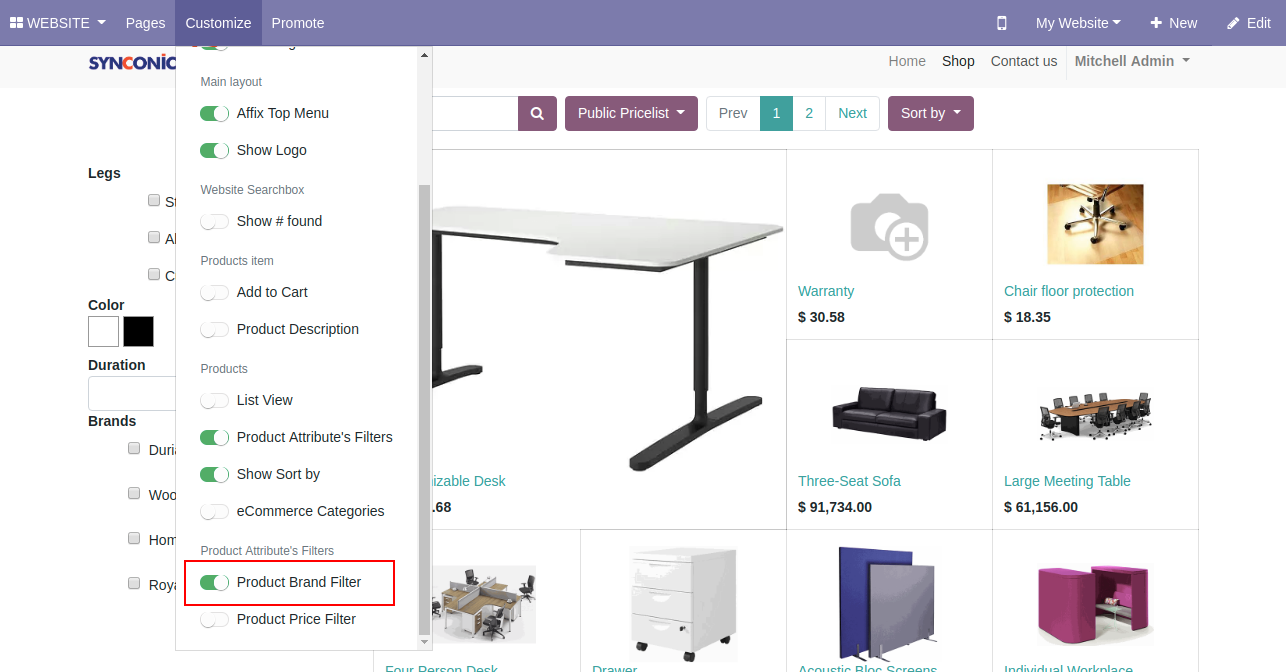Enable the Product Price Filter toggle
This screenshot has height=672, width=1286.
(214, 620)
